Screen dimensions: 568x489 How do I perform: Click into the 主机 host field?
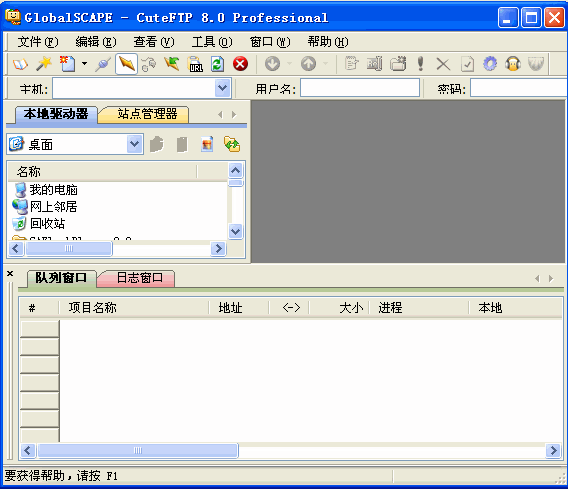(x=134, y=88)
